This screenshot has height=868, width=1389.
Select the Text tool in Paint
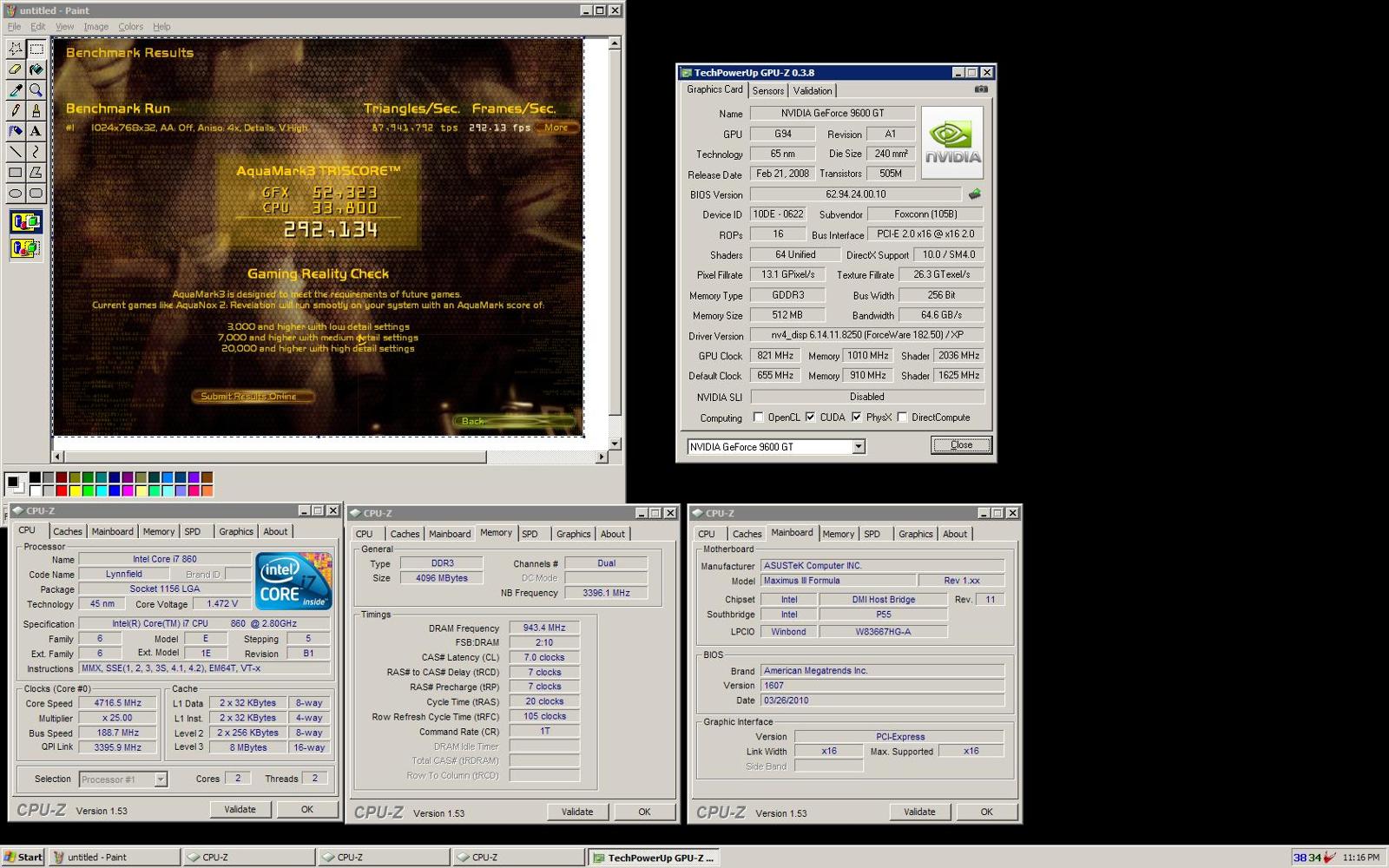[36, 131]
